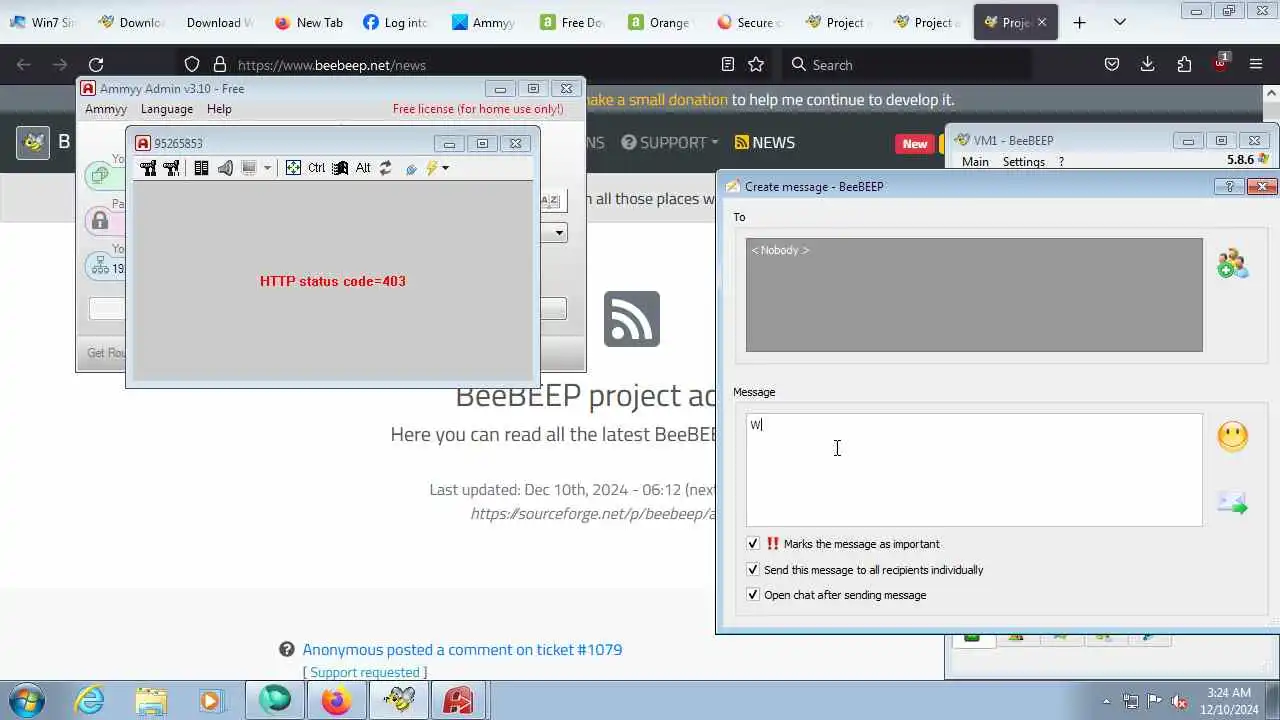Expand the SUPPORT dropdown in website navigation
This screenshot has width=1280, height=720.
[669, 143]
